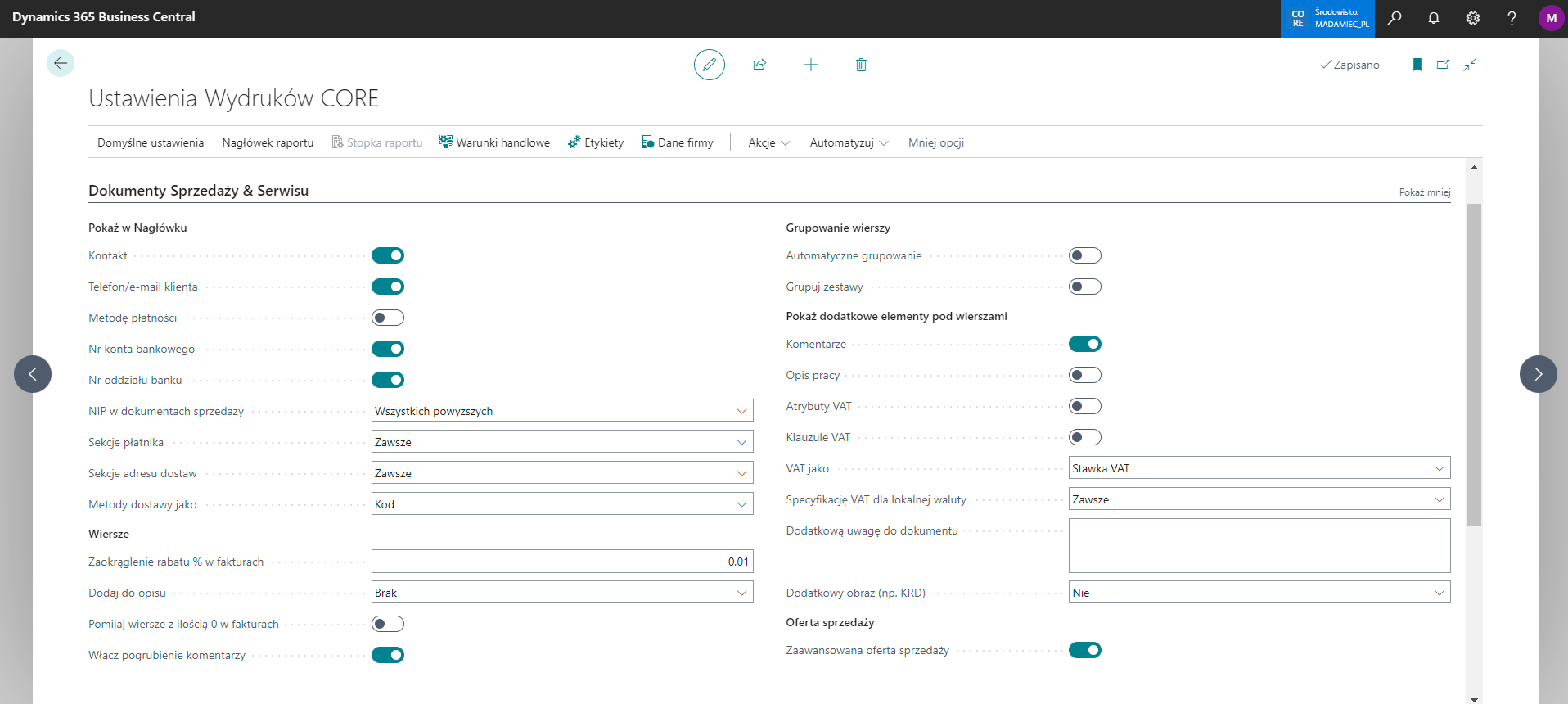The image size is (1568, 704).
Task: Click scrollbar down arrow
Action: 1474,699
